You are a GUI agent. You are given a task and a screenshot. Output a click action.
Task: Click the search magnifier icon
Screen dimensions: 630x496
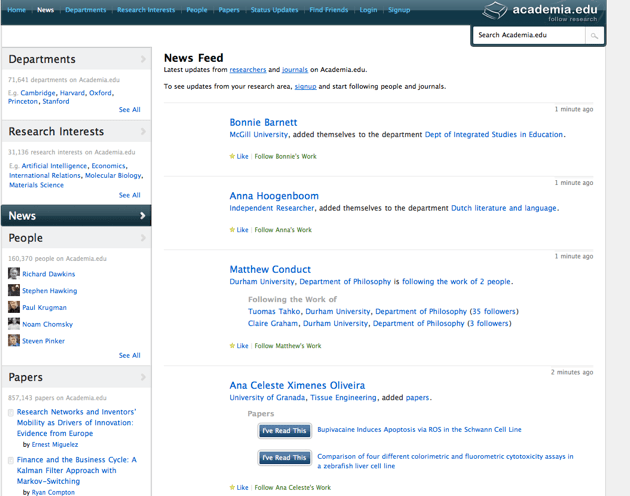point(594,36)
